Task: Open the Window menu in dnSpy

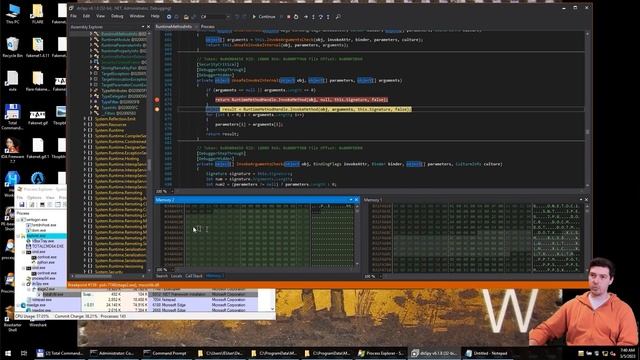Action: tap(137, 16)
